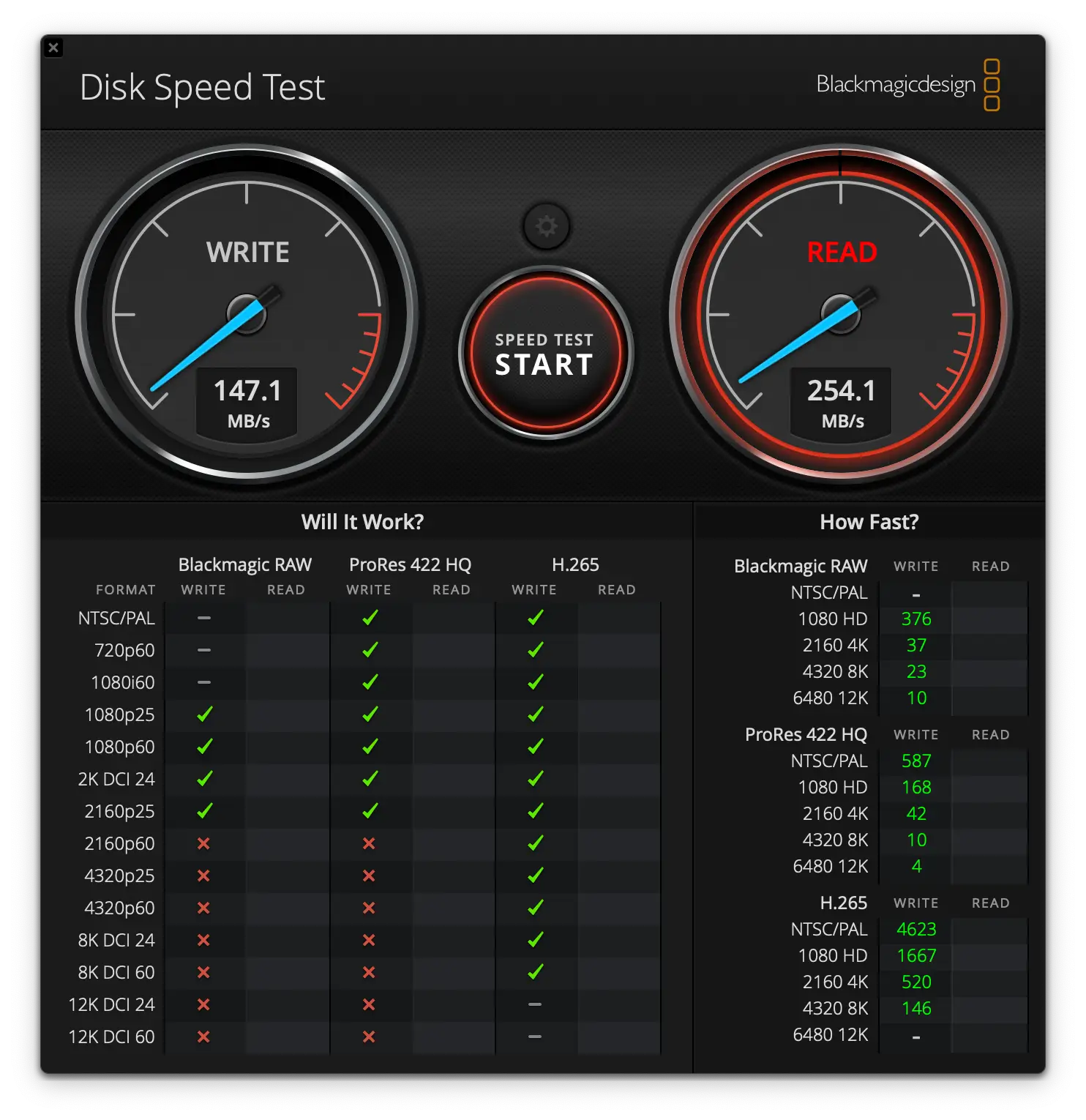This screenshot has height=1120, width=1086.
Task: Click the Speed Test Start button
Action: (546, 354)
